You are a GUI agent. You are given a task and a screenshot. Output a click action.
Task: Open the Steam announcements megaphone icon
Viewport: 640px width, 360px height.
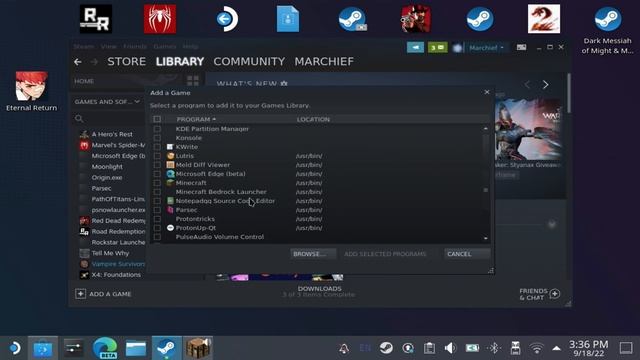tap(416, 48)
